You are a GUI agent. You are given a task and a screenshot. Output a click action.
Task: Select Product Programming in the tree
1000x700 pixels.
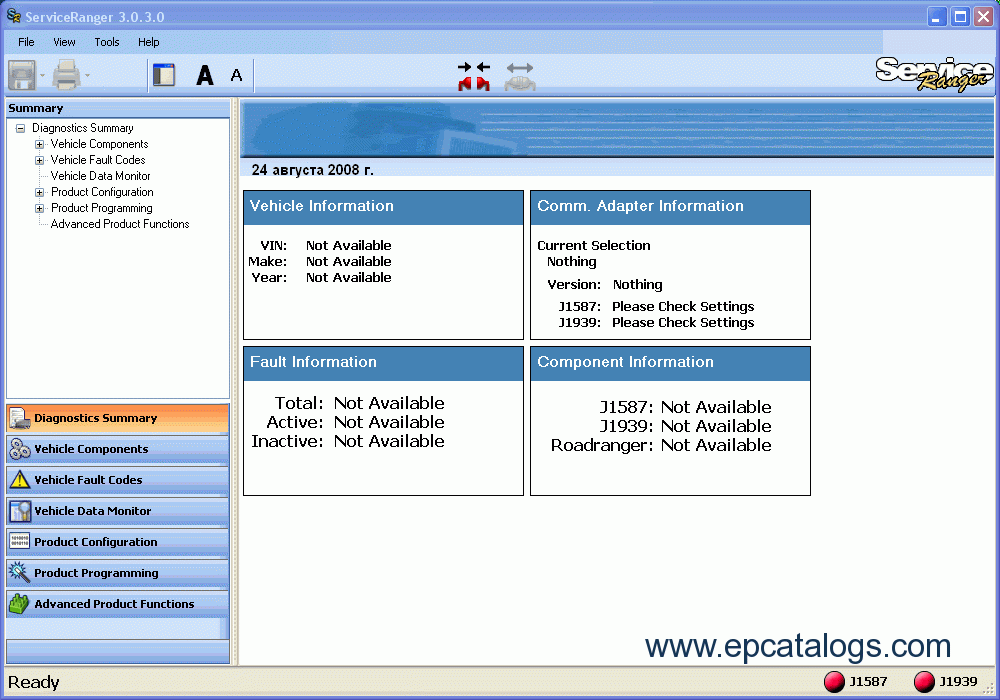coord(102,208)
